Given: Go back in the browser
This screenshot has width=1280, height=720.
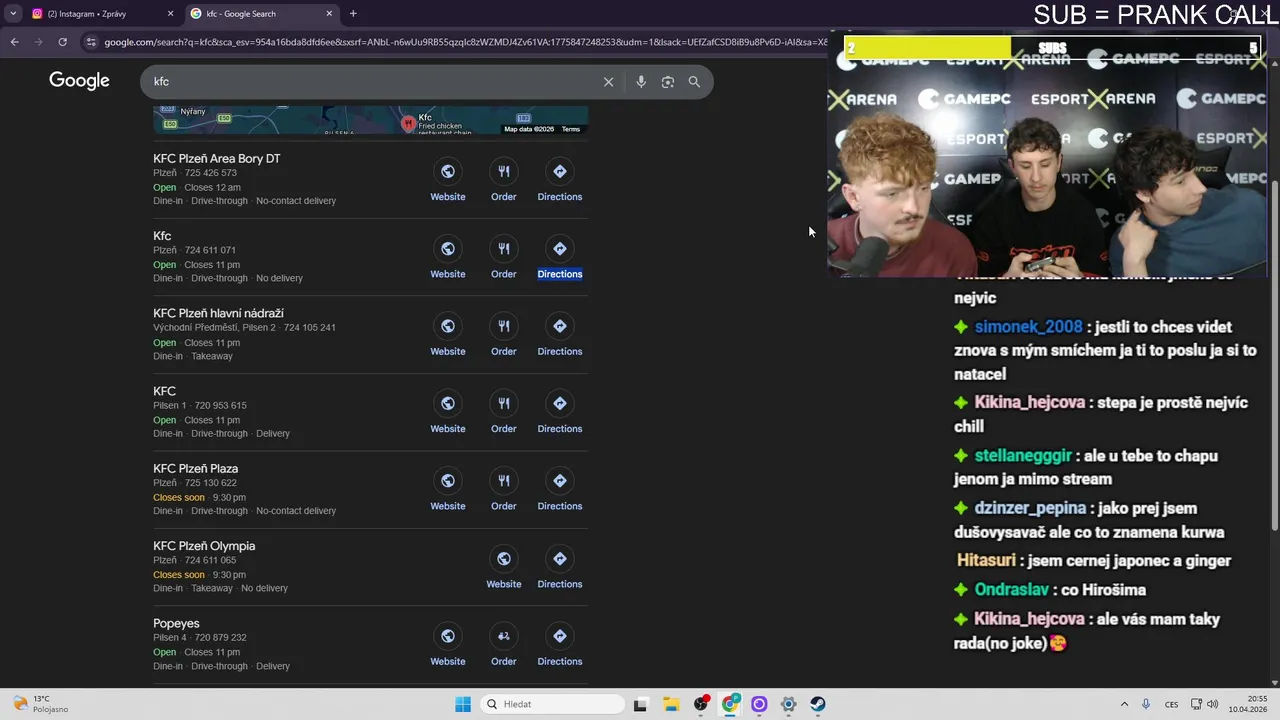Looking at the screenshot, I should tap(14, 42).
